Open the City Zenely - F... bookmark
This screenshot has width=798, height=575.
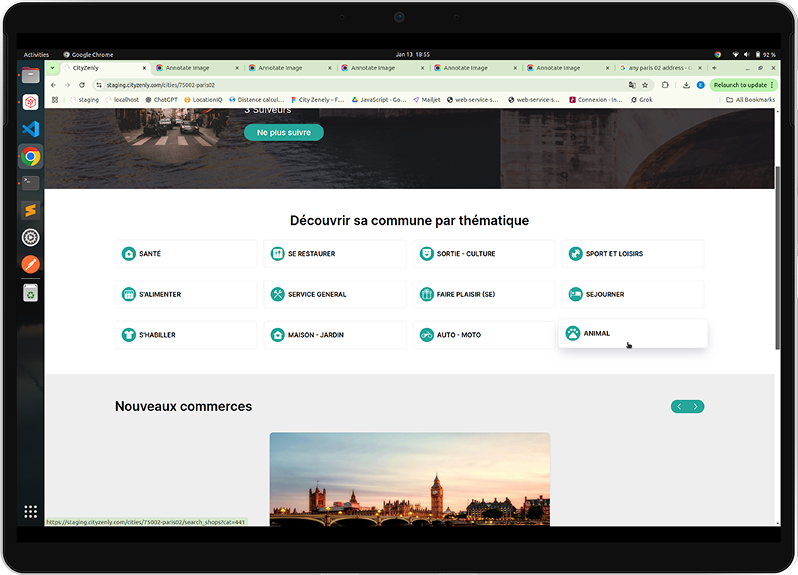318,100
